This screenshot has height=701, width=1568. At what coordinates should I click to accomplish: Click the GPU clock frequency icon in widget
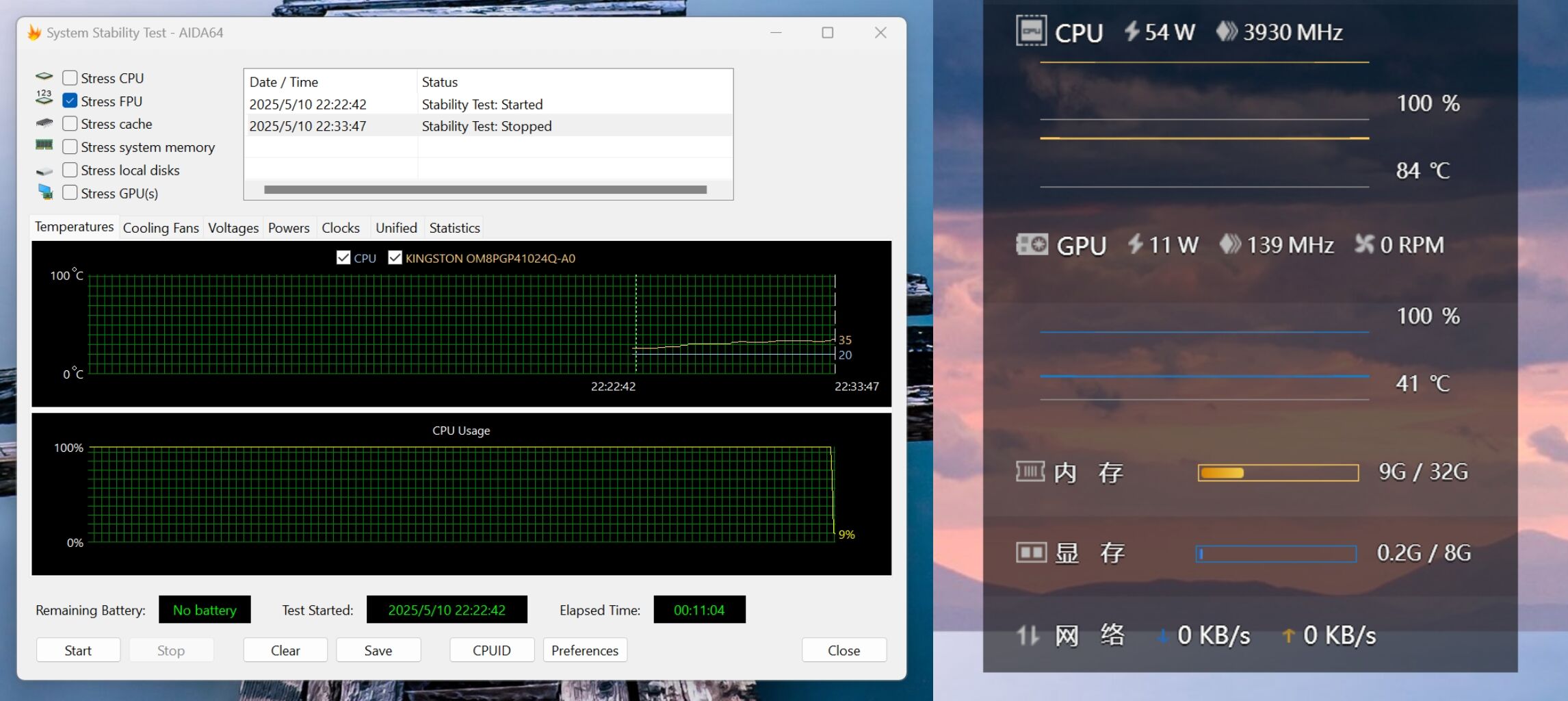pyautogui.click(x=1230, y=244)
